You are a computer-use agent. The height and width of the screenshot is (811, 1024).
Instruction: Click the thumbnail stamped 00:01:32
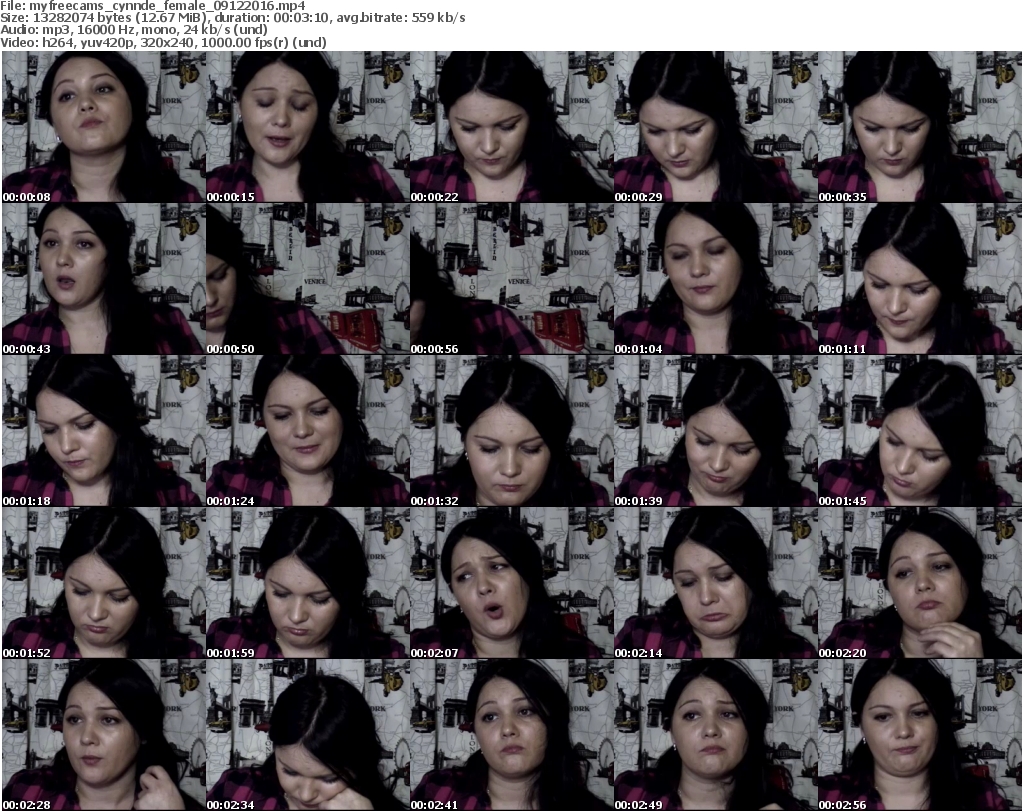tap(511, 431)
